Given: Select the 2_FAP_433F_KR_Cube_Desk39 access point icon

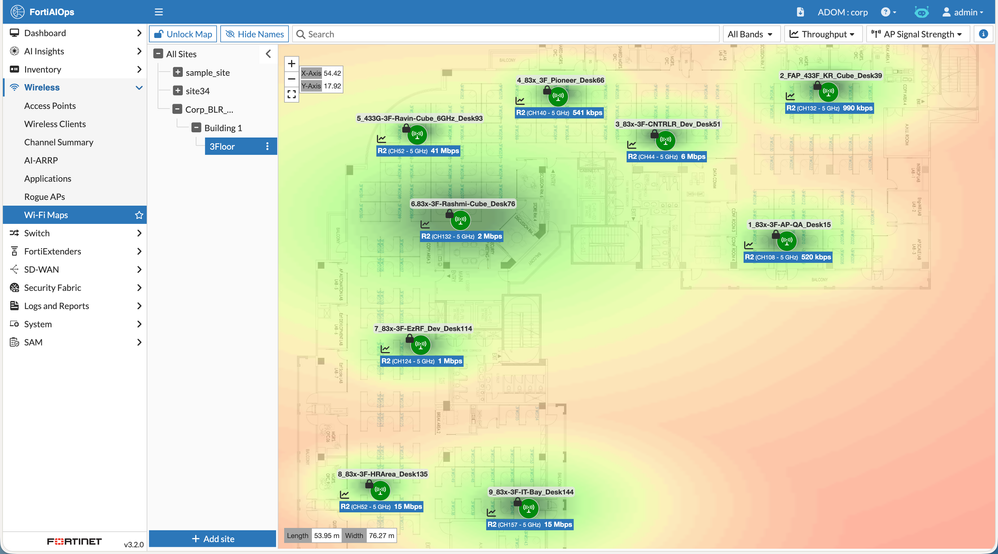Looking at the screenshot, I should click(x=828, y=92).
